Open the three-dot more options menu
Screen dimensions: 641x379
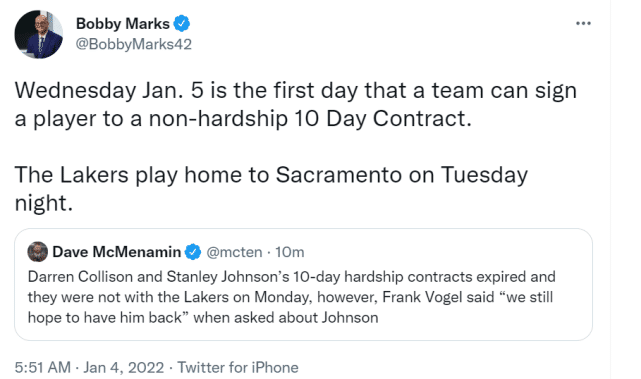[x=583, y=23]
